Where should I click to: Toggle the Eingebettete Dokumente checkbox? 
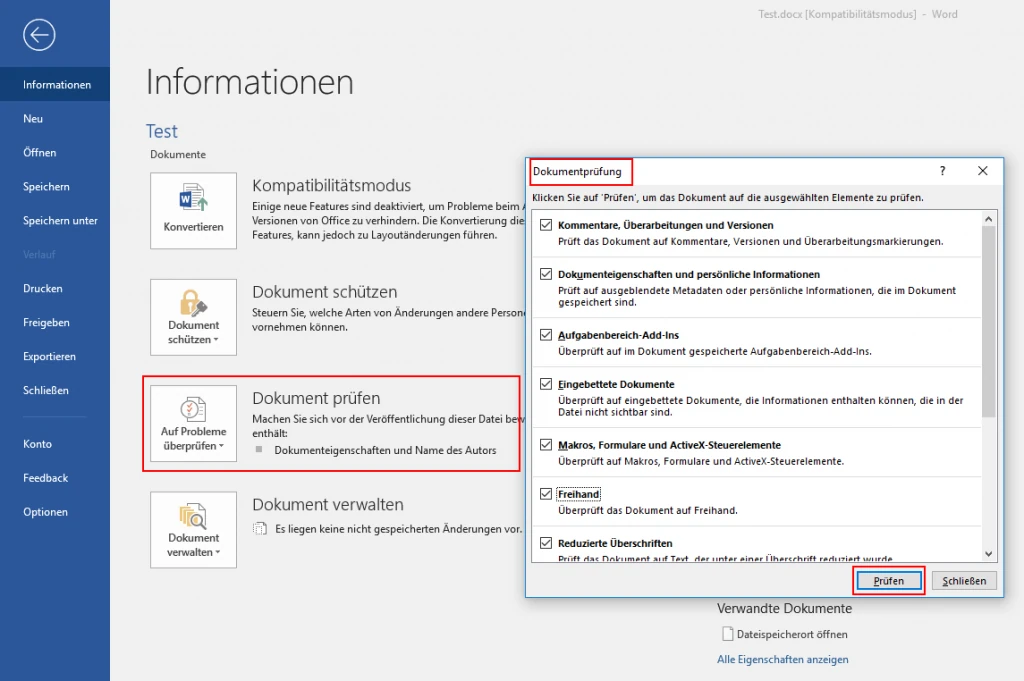point(546,384)
